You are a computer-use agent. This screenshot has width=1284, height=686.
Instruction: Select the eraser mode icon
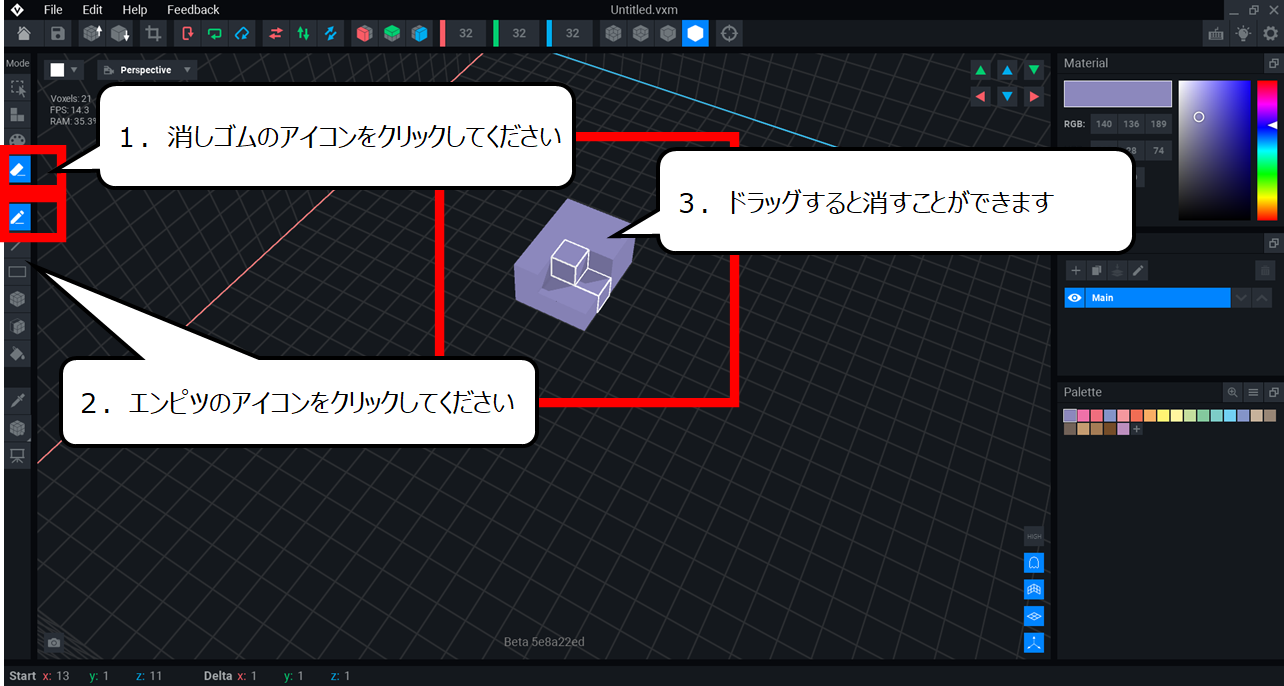18,169
